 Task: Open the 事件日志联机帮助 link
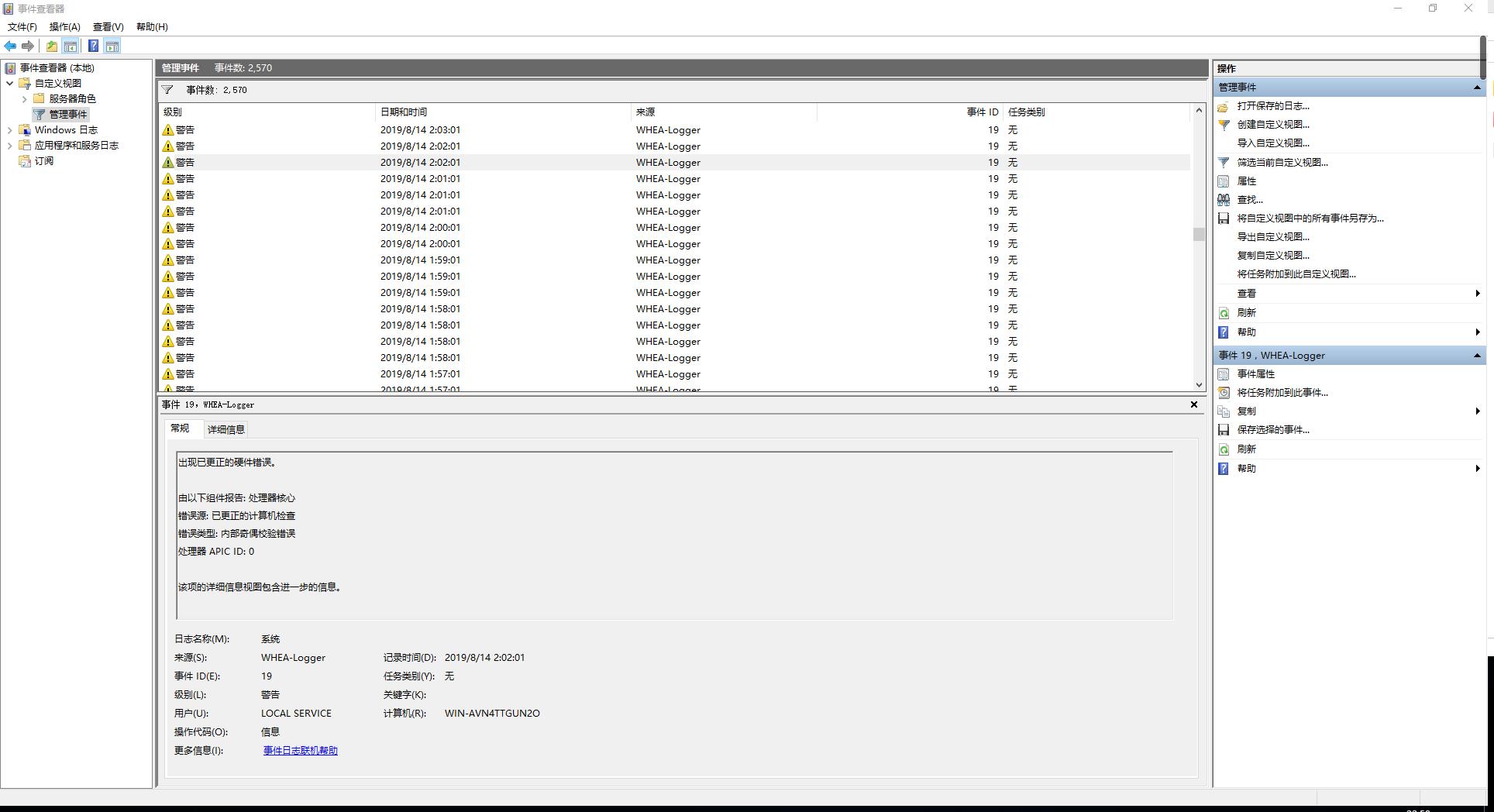(300, 751)
